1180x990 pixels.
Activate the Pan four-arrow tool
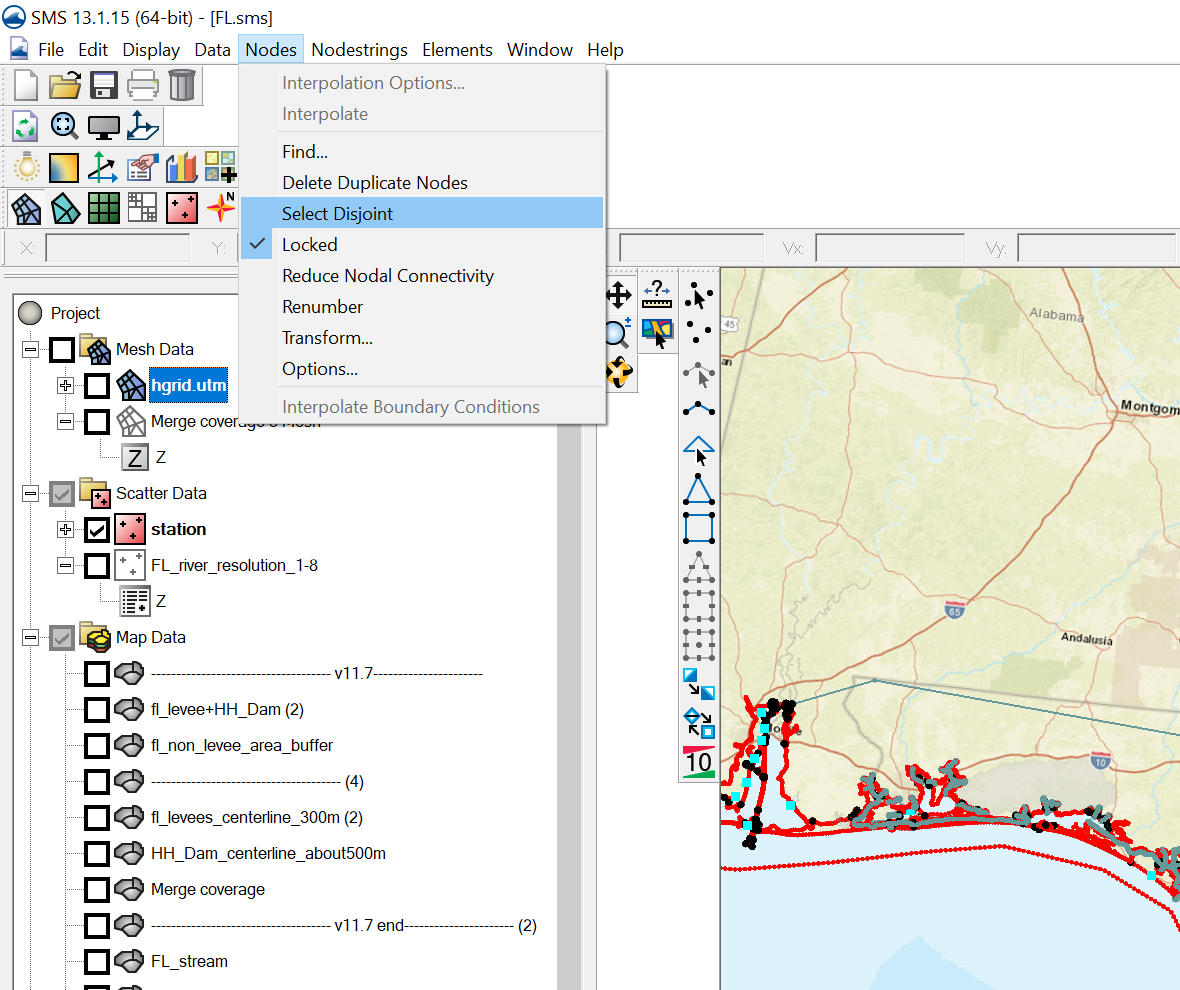[619, 294]
